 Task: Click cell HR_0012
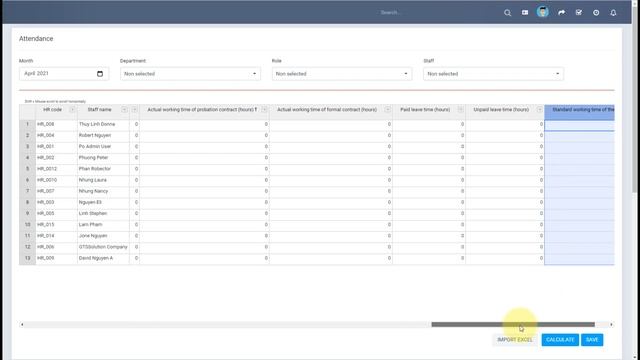tap(56, 169)
